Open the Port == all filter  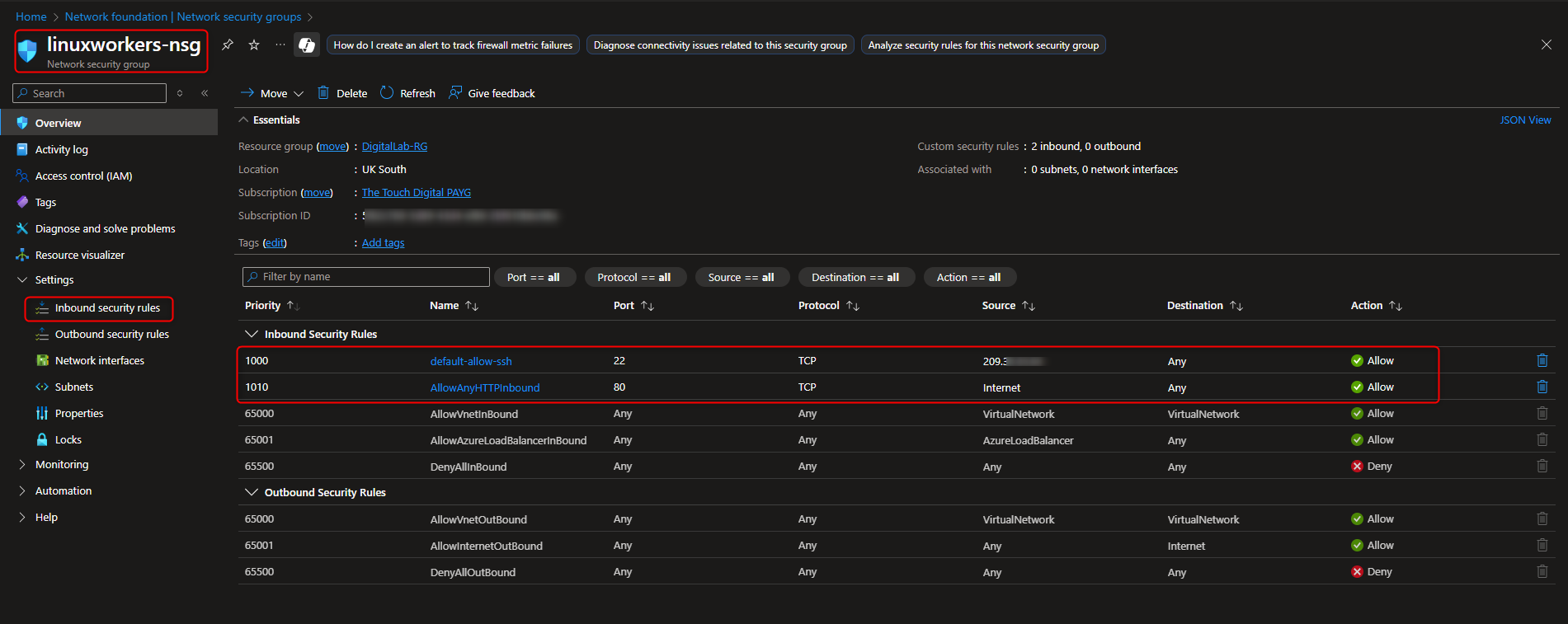[534, 277]
